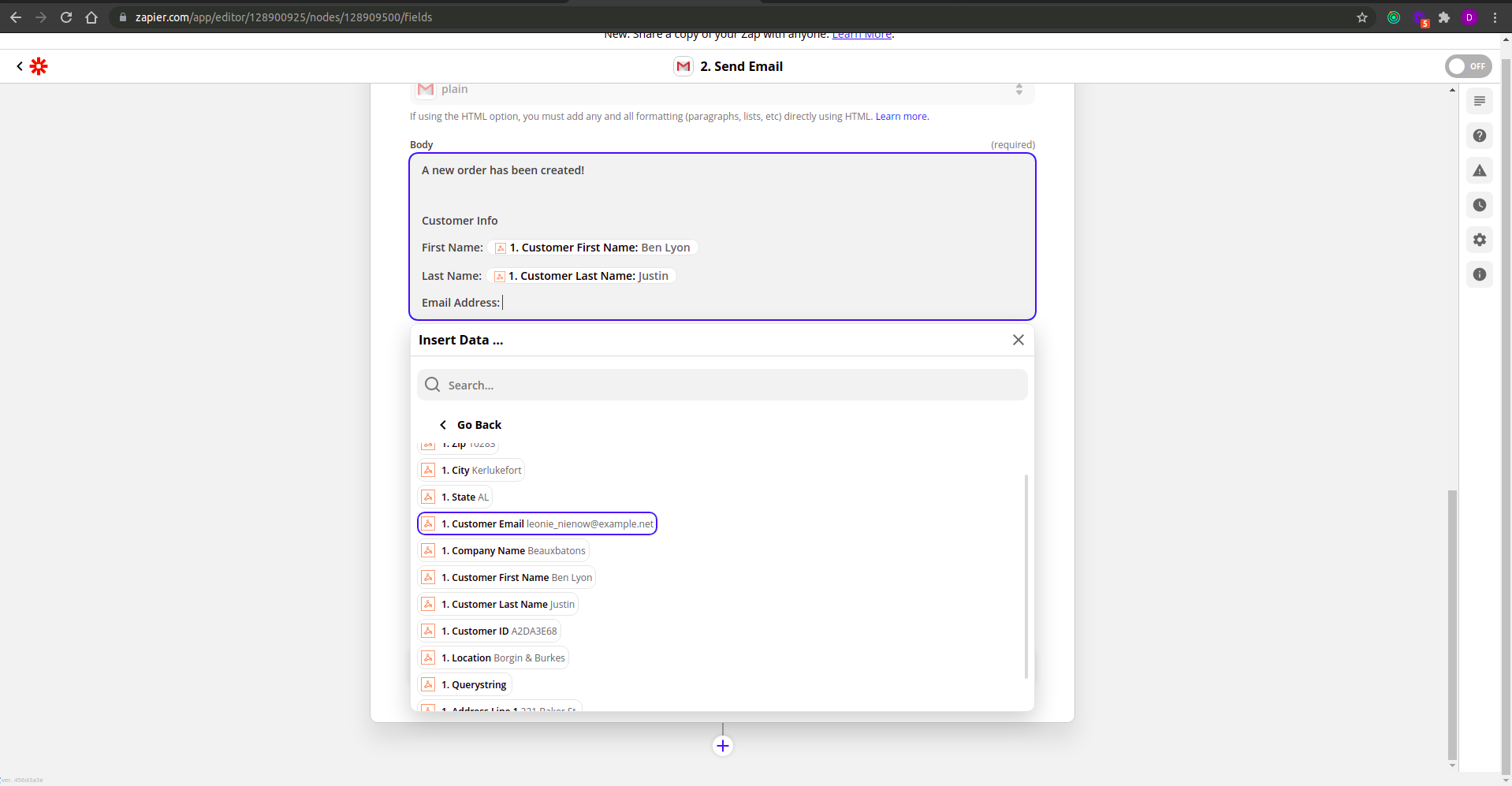Click the Learn more link about HTML
1512x786 pixels.
tap(901, 117)
